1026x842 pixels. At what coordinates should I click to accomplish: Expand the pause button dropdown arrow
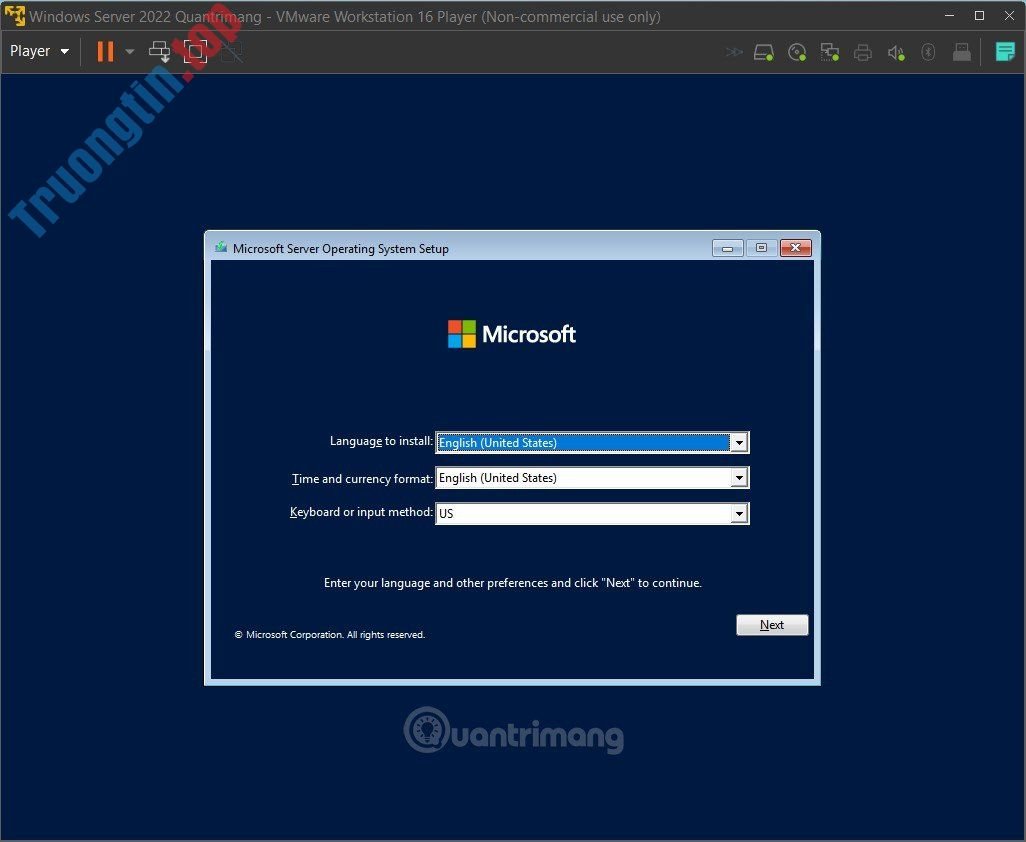pyautogui.click(x=129, y=51)
